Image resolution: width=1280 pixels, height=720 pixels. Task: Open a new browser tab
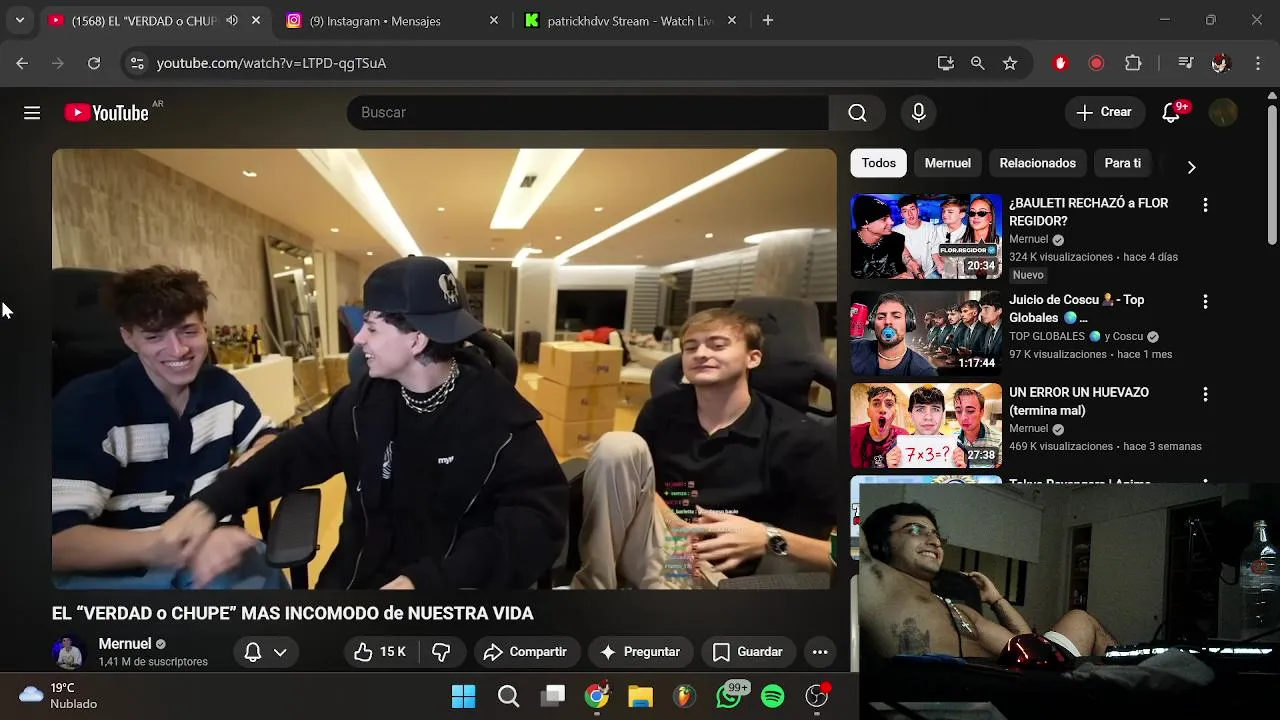(x=768, y=20)
